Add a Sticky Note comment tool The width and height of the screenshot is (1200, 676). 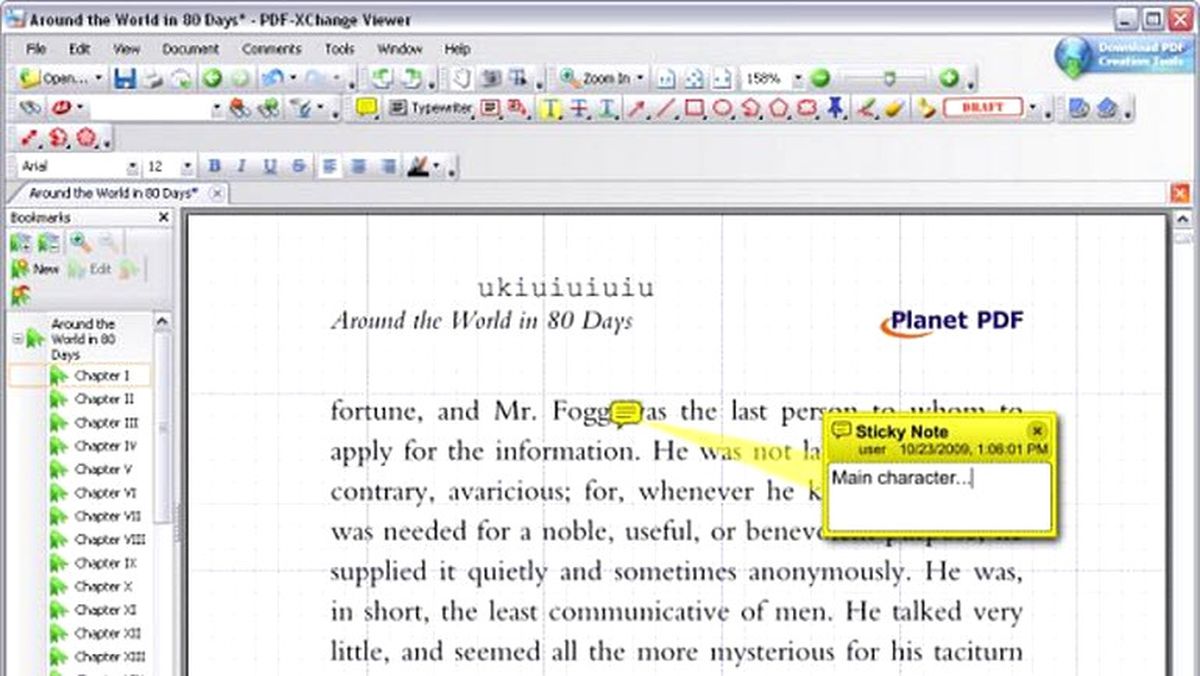[x=367, y=107]
